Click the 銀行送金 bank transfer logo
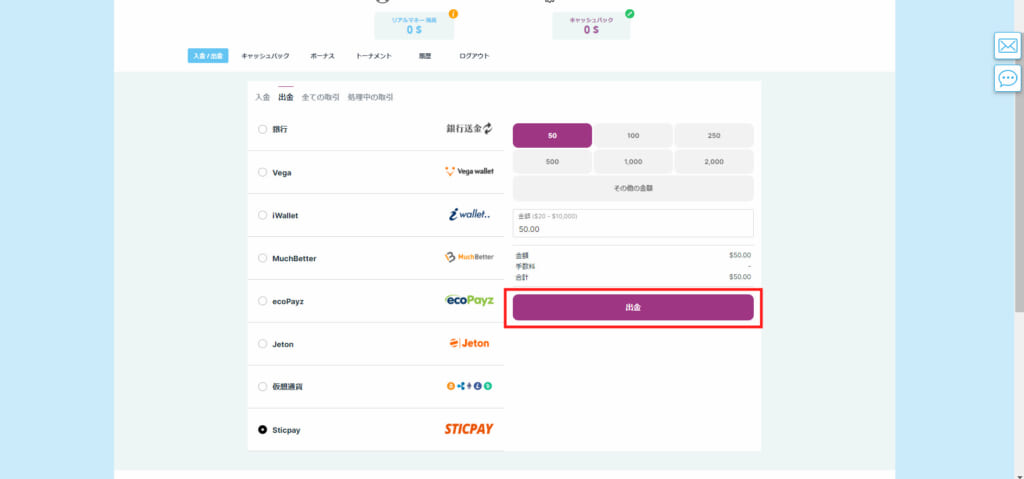This screenshot has width=1024, height=479. (470, 129)
